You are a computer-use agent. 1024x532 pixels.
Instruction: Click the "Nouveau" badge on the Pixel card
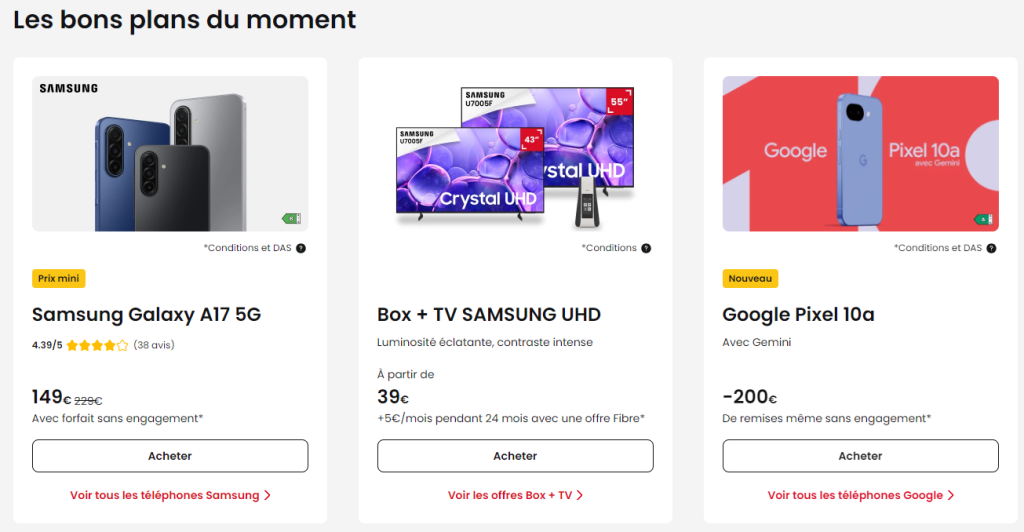click(x=750, y=279)
